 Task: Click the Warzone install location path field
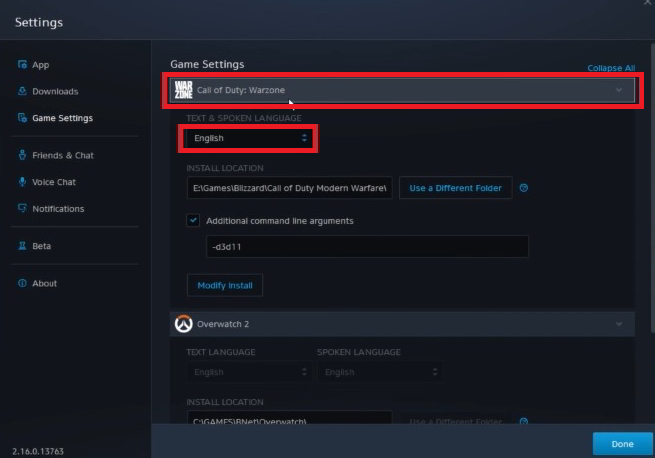[289, 188]
